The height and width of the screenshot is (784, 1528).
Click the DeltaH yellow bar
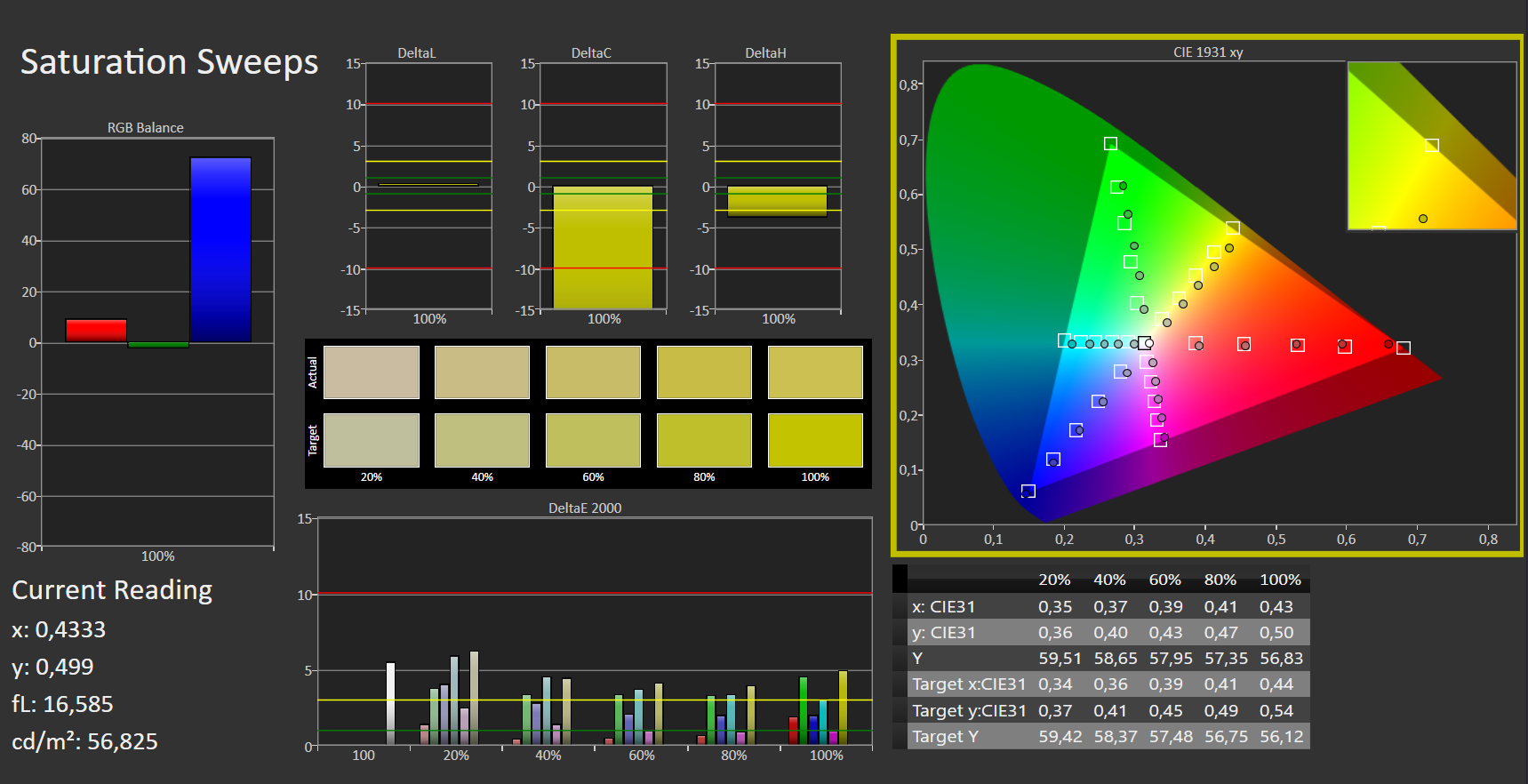coord(778,201)
